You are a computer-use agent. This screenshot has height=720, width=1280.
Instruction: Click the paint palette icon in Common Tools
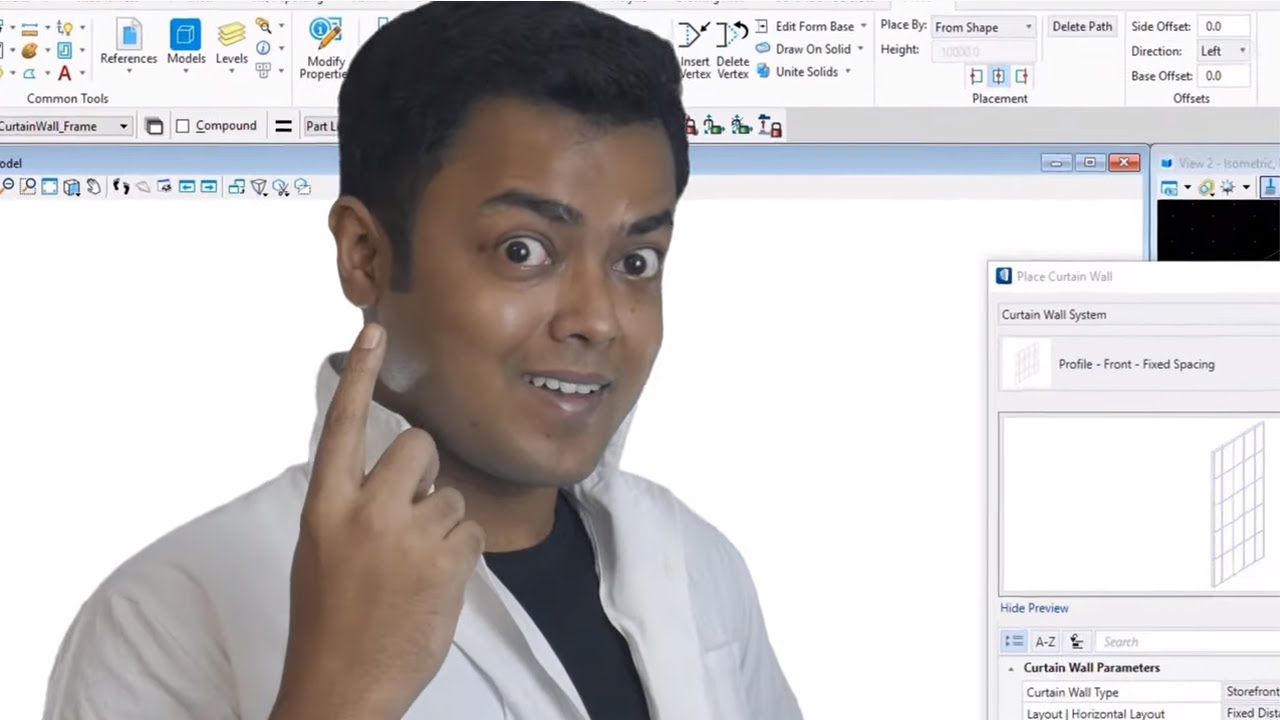coord(29,50)
